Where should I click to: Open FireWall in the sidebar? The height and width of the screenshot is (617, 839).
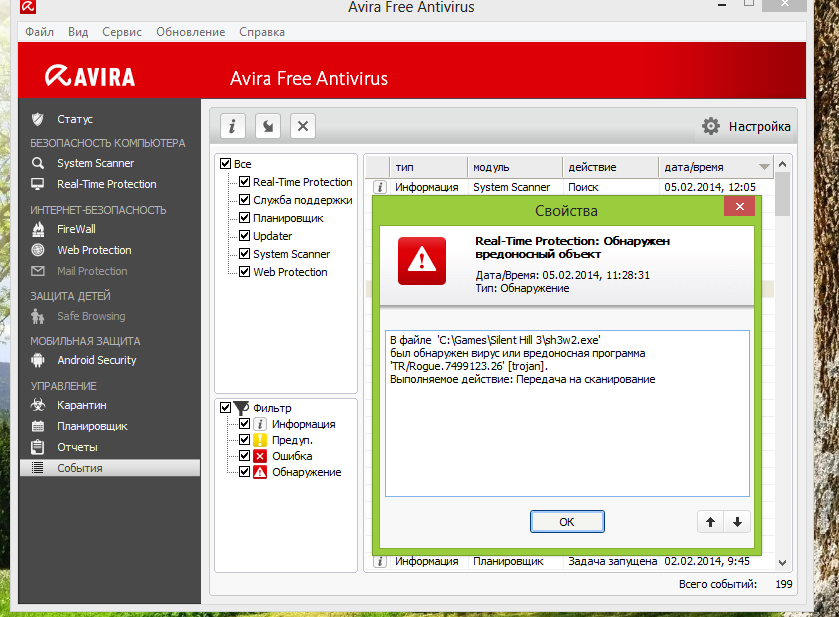pos(76,229)
